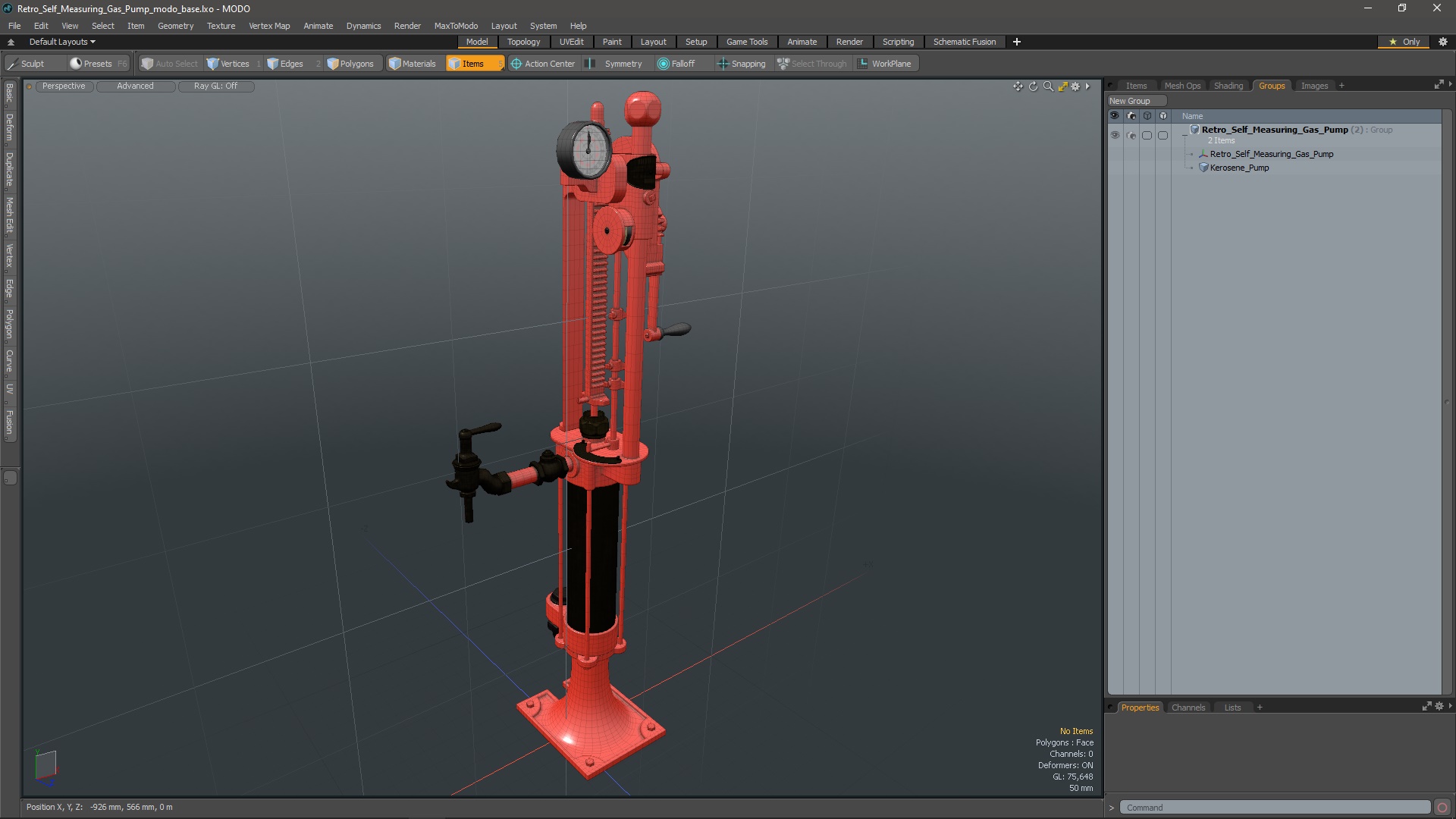The image size is (1456, 819).
Task: Select the Vertices selection tool
Action: coord(228,63)
